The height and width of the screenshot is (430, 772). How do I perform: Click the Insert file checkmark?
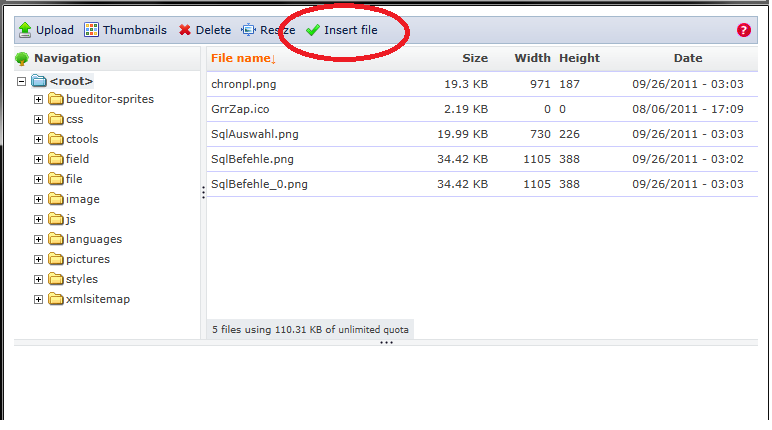click(313, 30)
